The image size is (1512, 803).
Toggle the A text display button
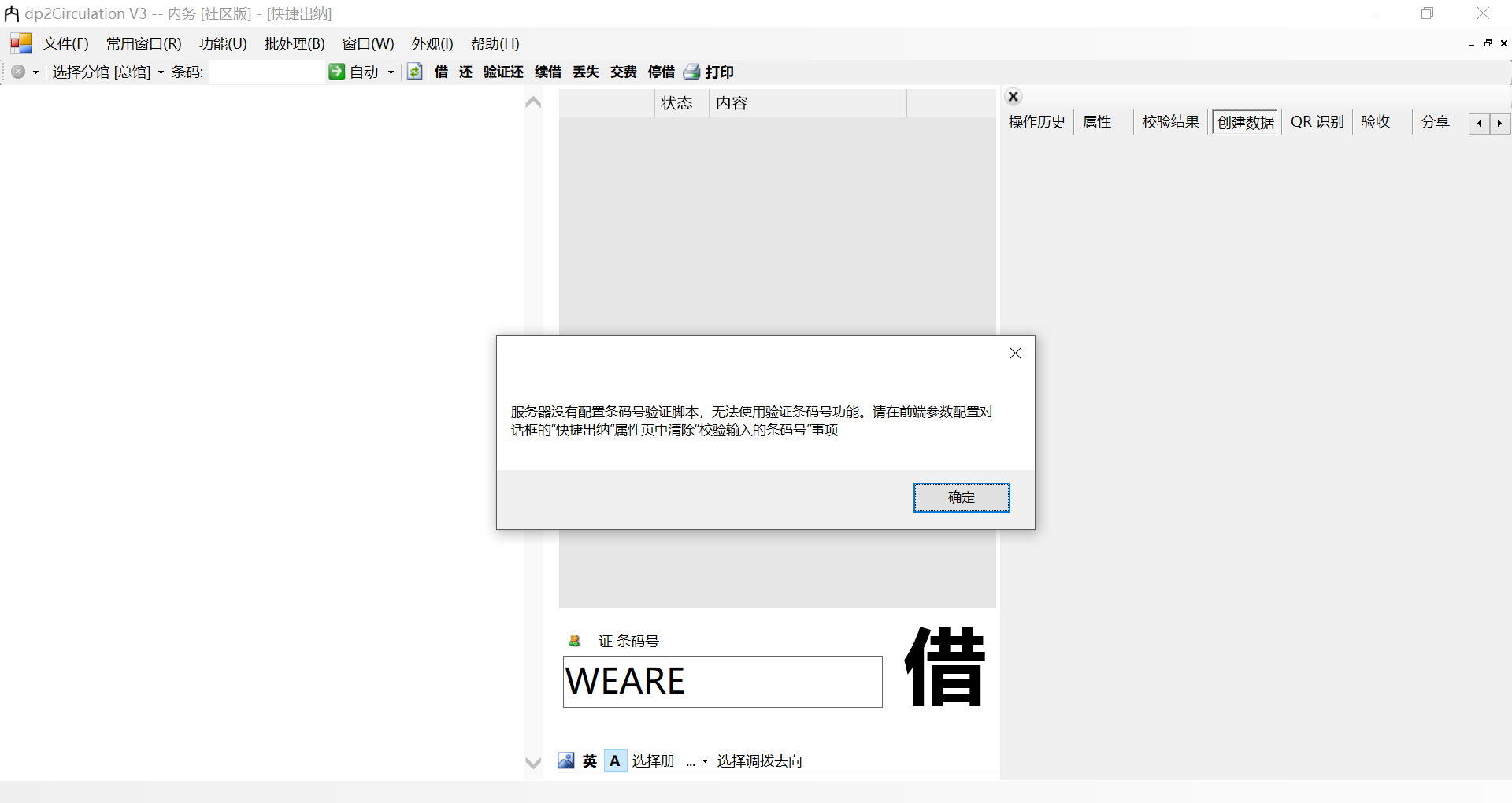(x=615, y=760)
